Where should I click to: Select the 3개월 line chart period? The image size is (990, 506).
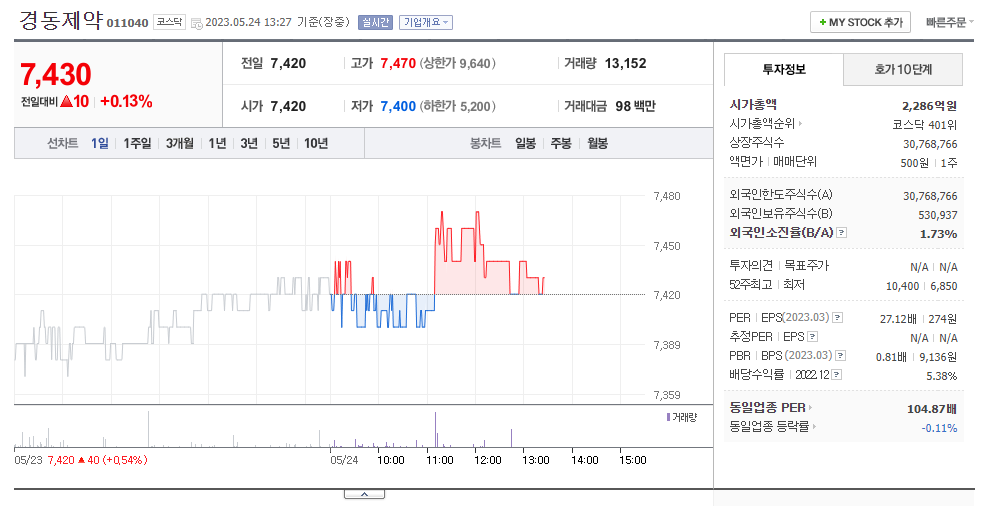click(180, 143)
